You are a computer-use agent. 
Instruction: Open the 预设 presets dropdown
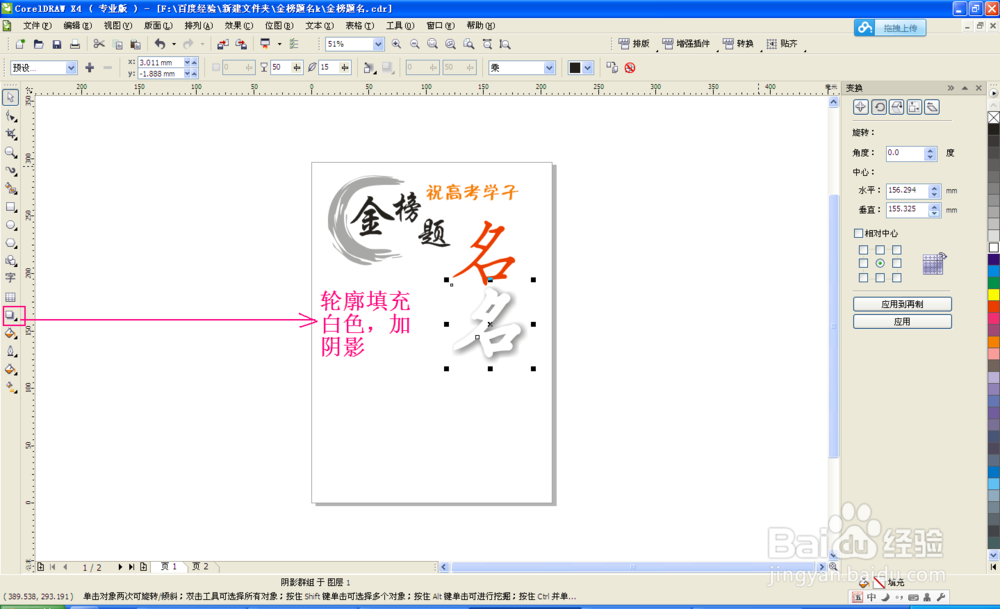(71, 68)
